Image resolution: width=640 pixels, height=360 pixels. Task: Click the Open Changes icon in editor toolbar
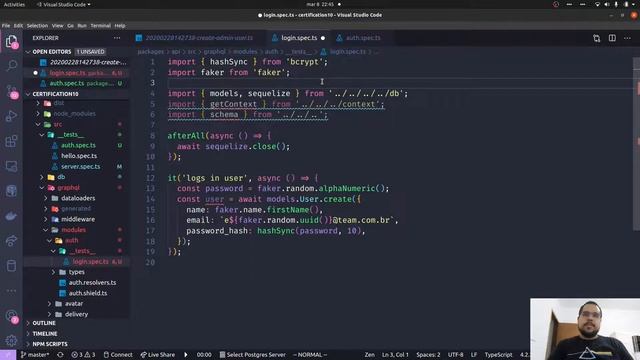pos(597,38)
